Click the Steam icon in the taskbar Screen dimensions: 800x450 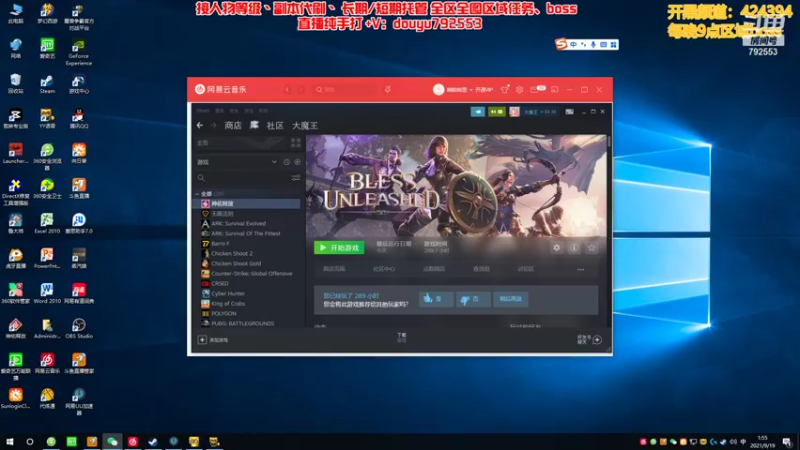click(153, 442)
